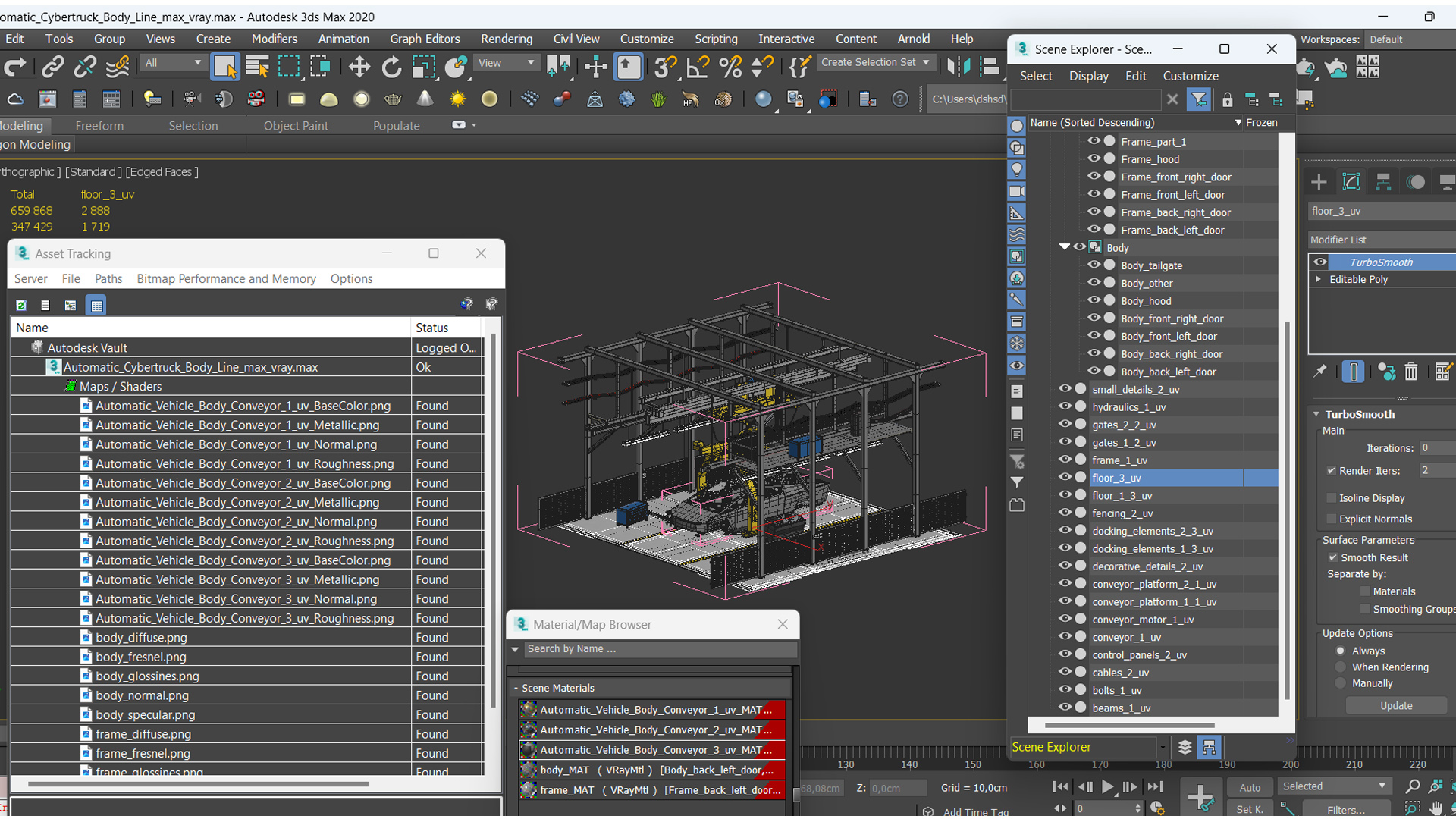Click Display Lights filter in Scene Explorer

click(1017, 169)
